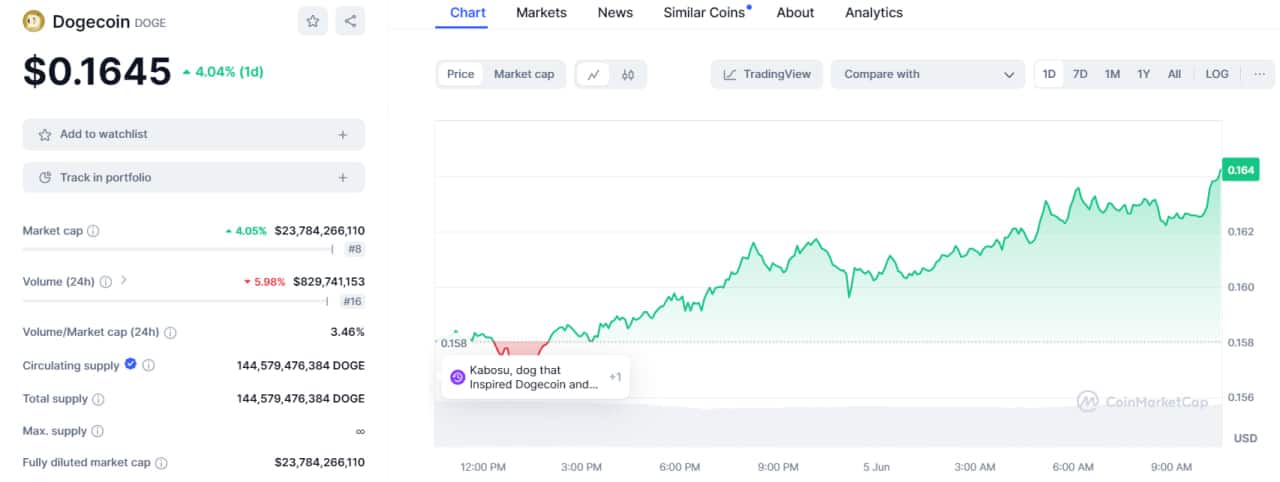Screen dimensions: 1280x482
Task: Click info icon next to Market cap
Action: (93, 231)
